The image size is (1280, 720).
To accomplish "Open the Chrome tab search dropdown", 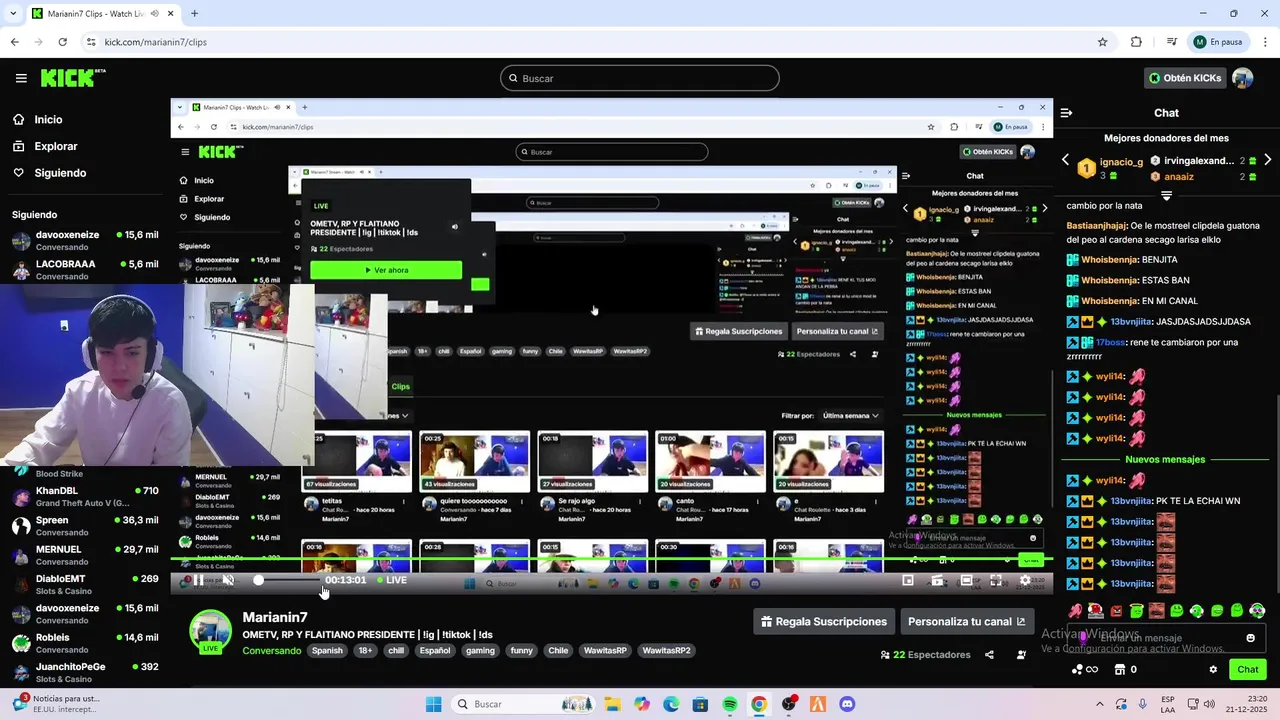I will (x=11, y=13).
